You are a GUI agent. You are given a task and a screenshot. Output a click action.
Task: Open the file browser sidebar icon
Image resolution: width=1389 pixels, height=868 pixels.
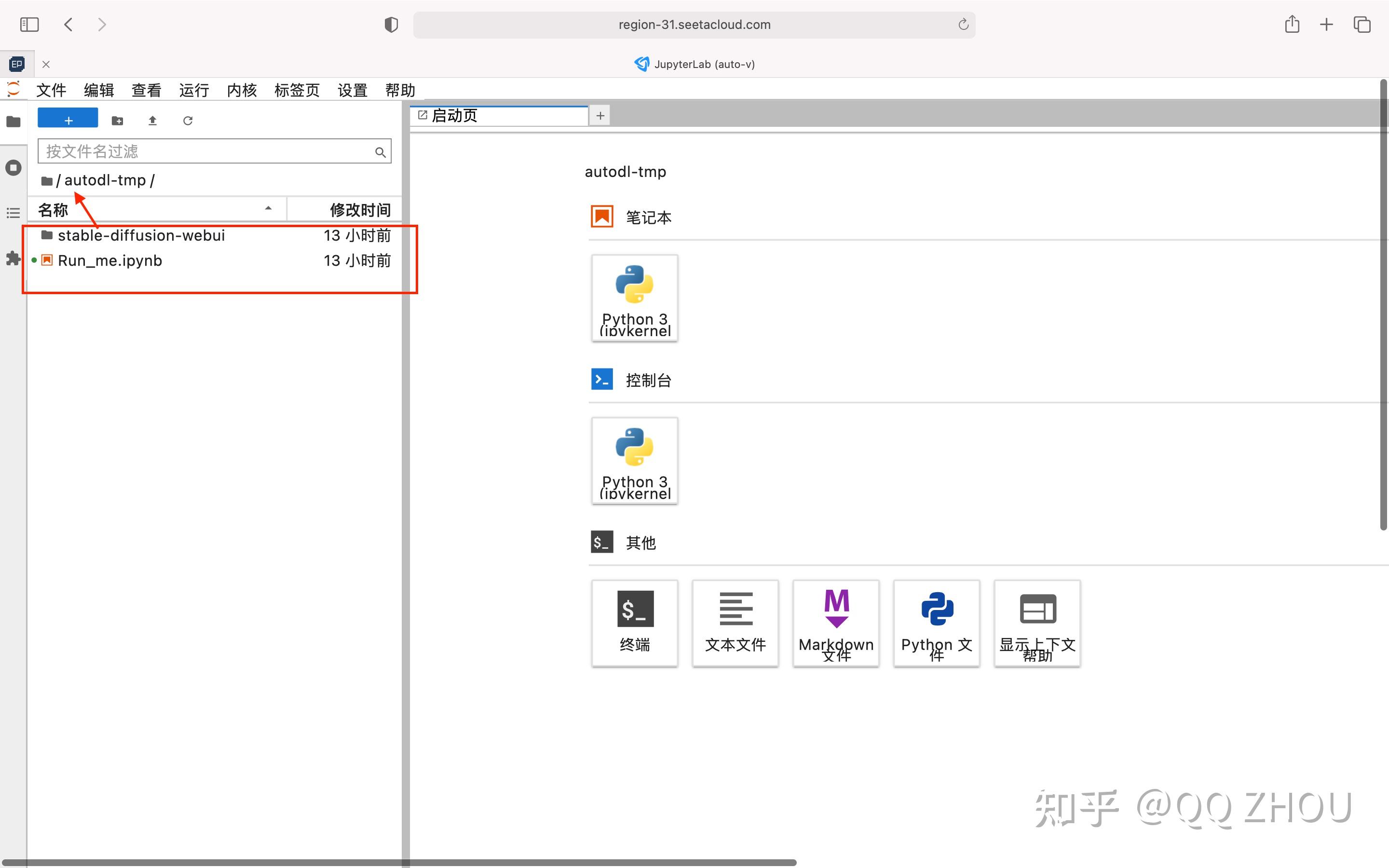click(13, 121)
